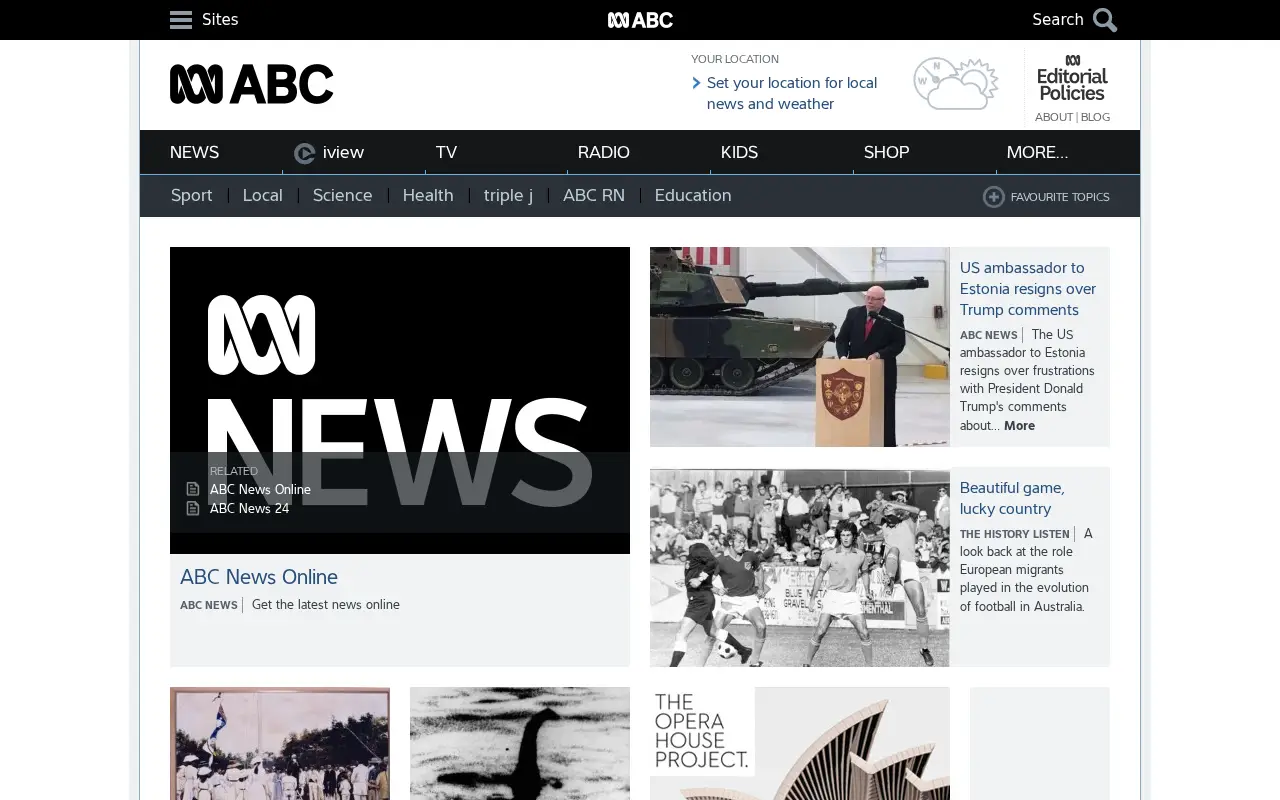Click document icon beside ABC News 24
1280x800 pixels.
193,508
